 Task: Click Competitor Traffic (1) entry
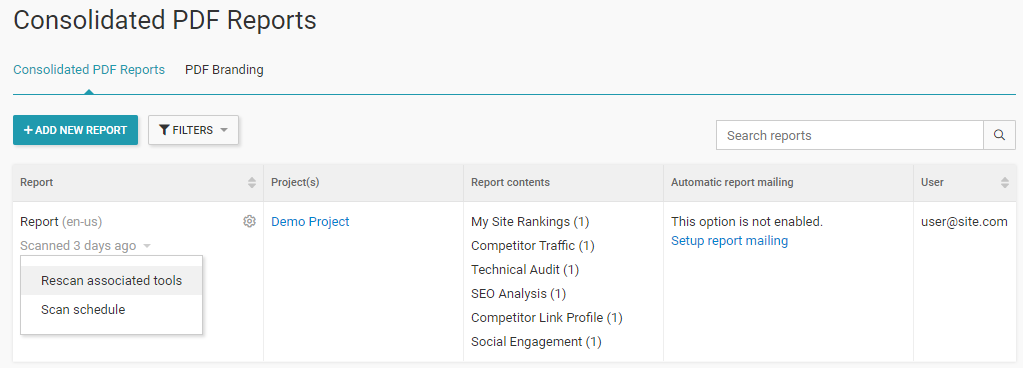[x=532, y=246]
